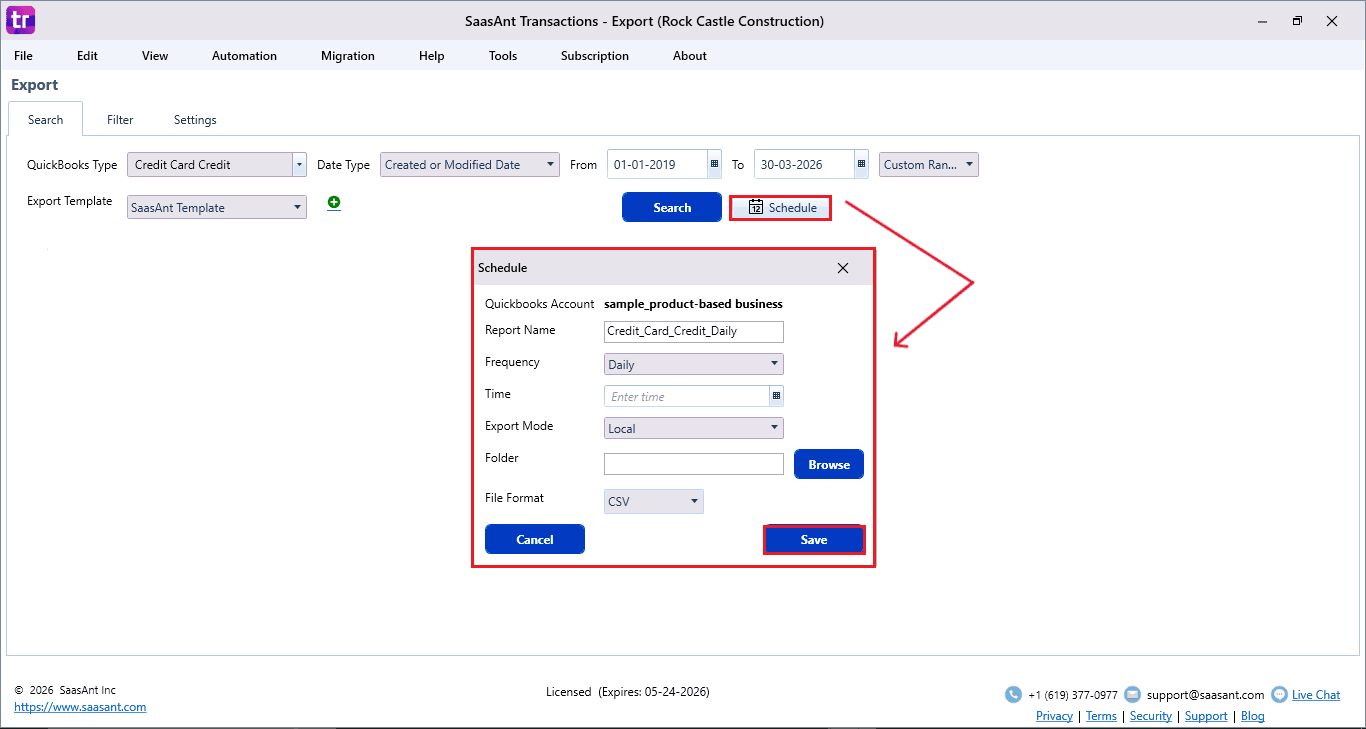Click the Report Name input field
1366x729 pixels.
coord(694,331)
